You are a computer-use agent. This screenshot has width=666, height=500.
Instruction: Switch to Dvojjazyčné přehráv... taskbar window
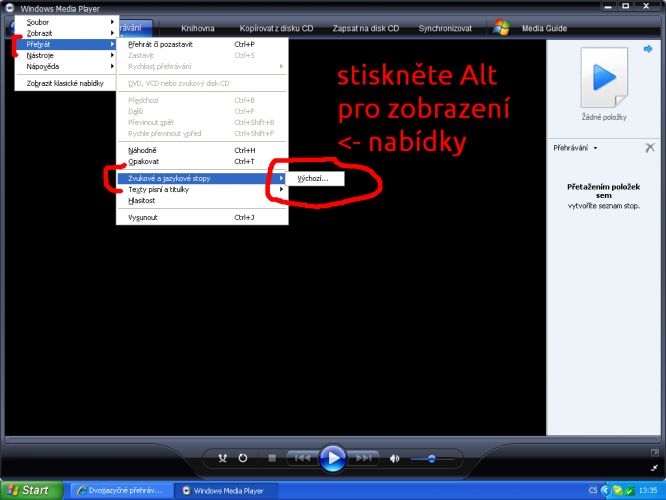tap(121, 491)
